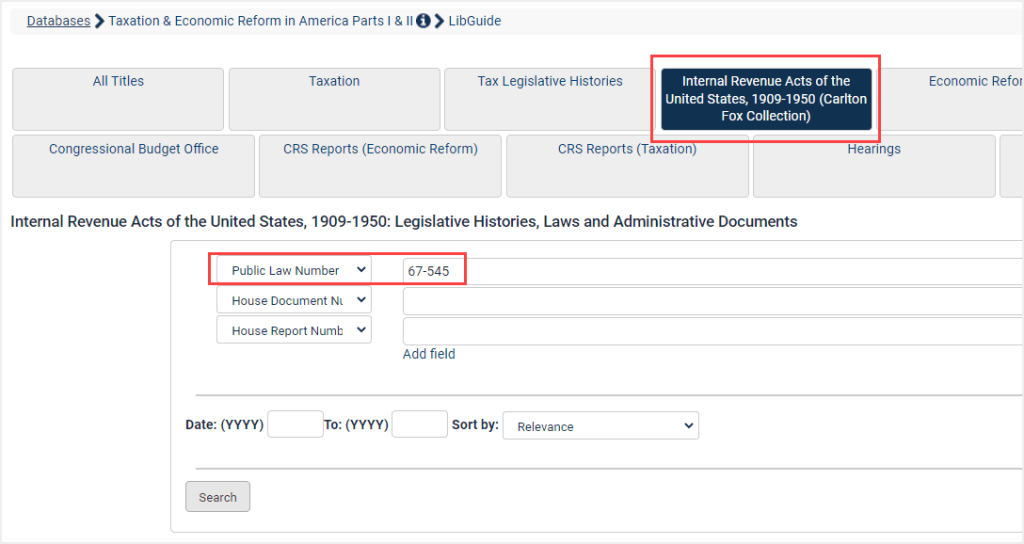Open the Tax Legislative Histories tab
Screen dimensions: 1024x544
coord(550,99)
